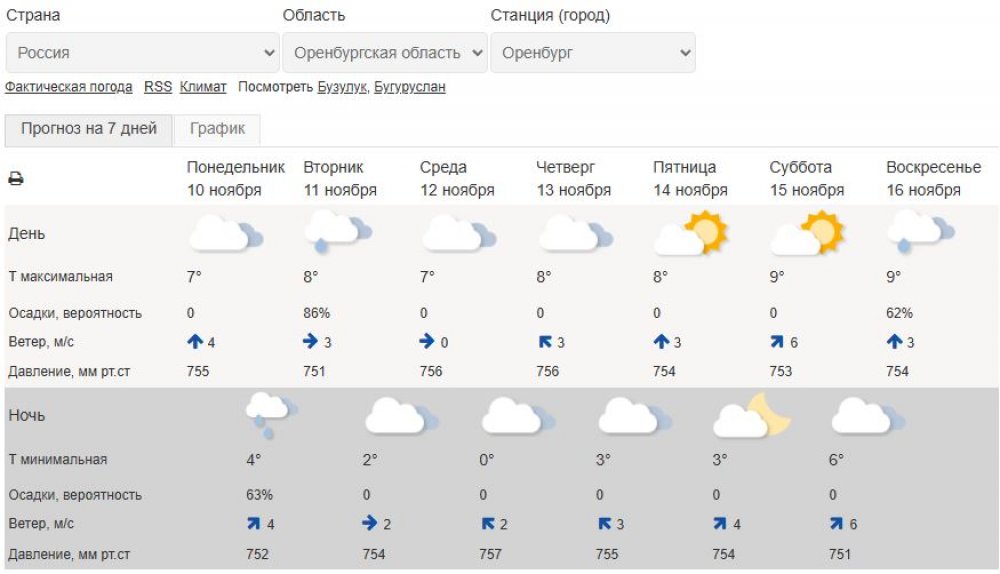Expand the Станция (город) city dropdown
This screenshot has height=574, width=1000.
(x=593, y=53)
